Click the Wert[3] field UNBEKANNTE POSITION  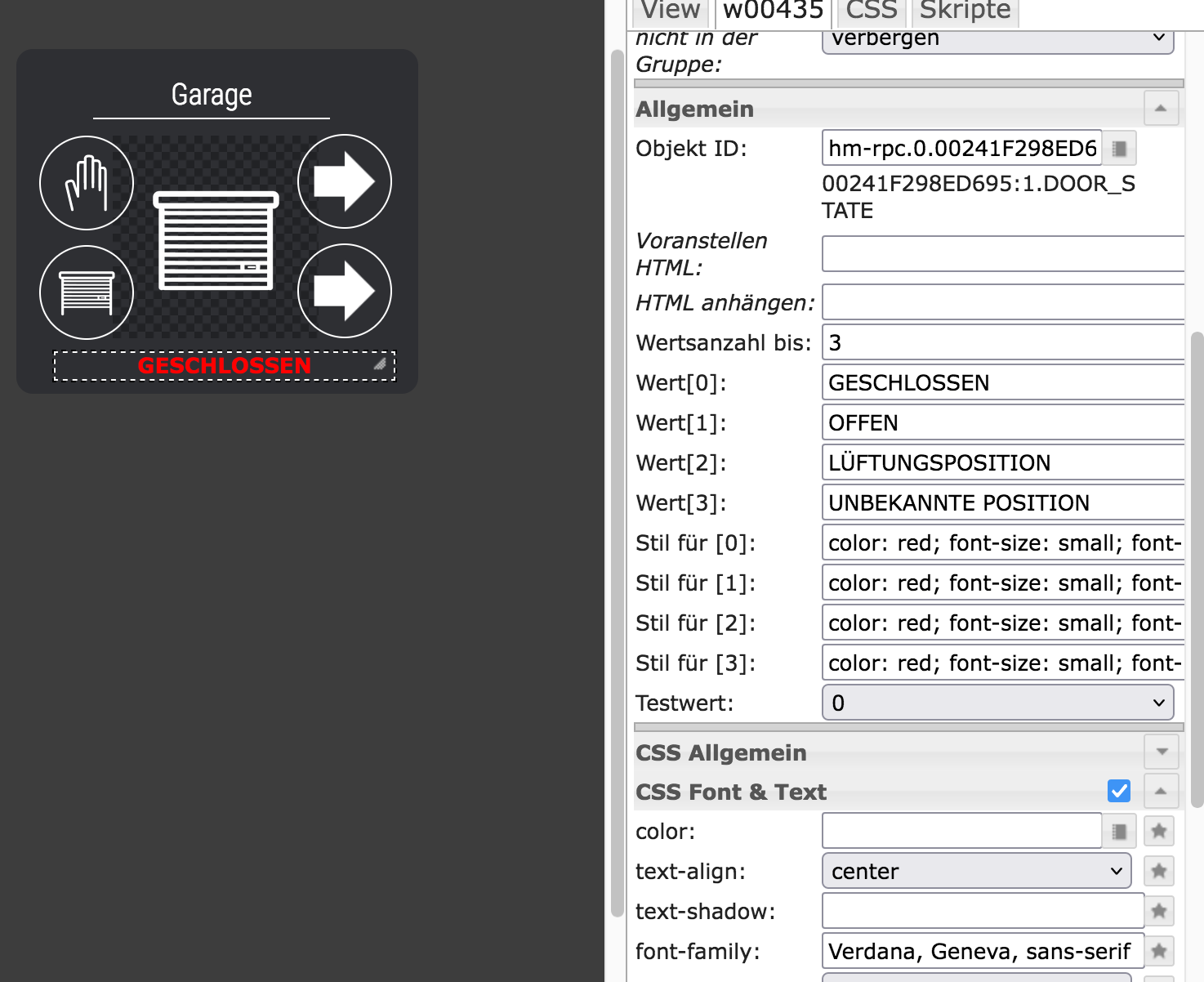(x=1003, y=502)
